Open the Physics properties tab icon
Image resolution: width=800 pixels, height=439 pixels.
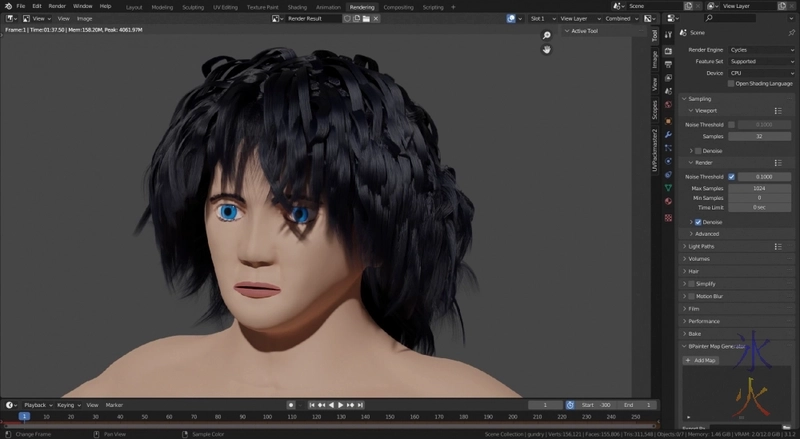click(668, 161)
